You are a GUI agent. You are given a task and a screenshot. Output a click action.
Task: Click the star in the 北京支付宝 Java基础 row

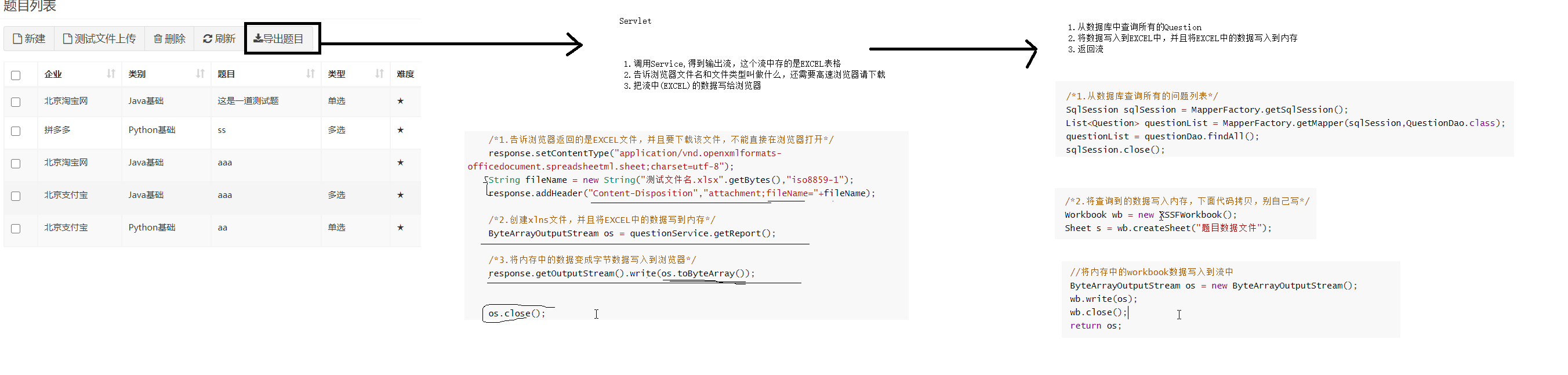point(401,195)
